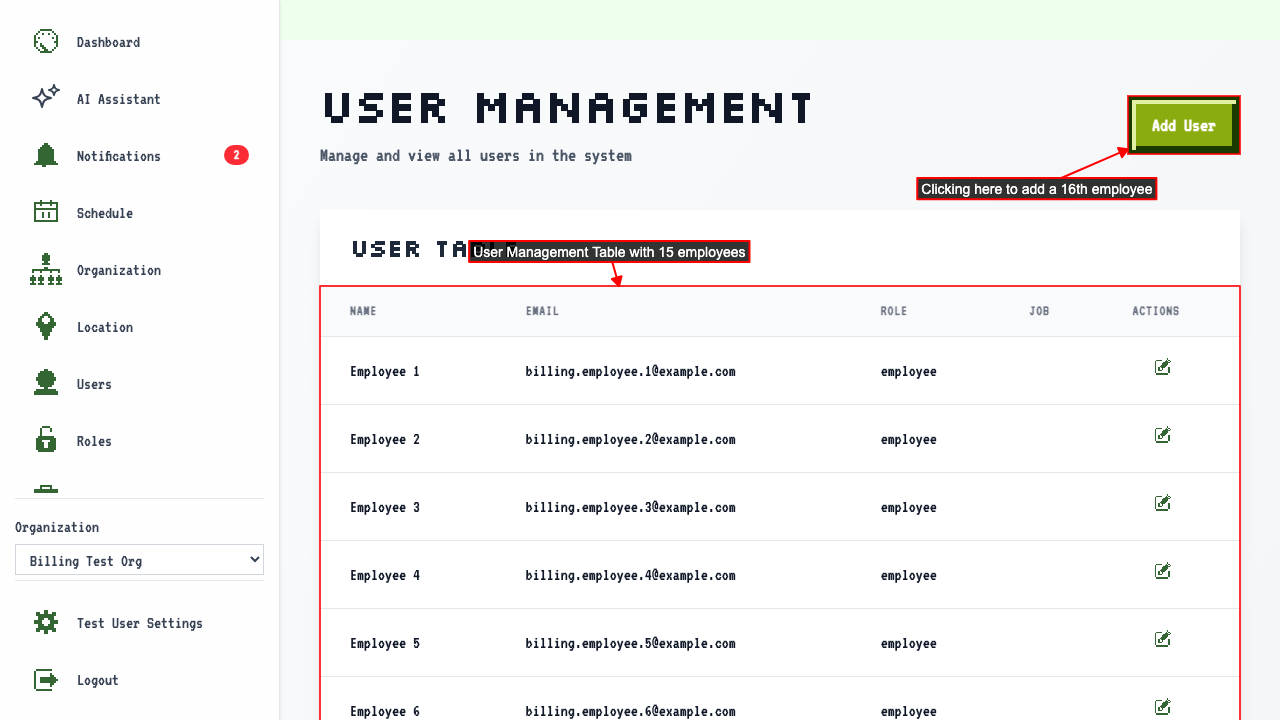This screenshot has width=1280, height=720.
Task: Select the Employee 3 name cell
Action: (385, 507)
